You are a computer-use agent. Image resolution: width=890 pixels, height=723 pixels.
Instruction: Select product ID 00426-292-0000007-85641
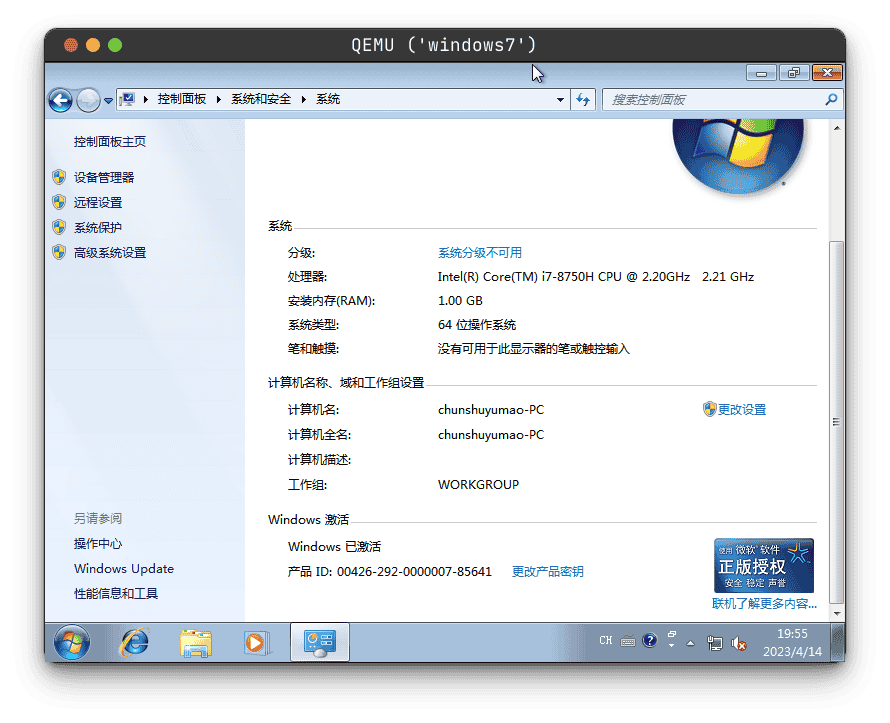[414, 571]
